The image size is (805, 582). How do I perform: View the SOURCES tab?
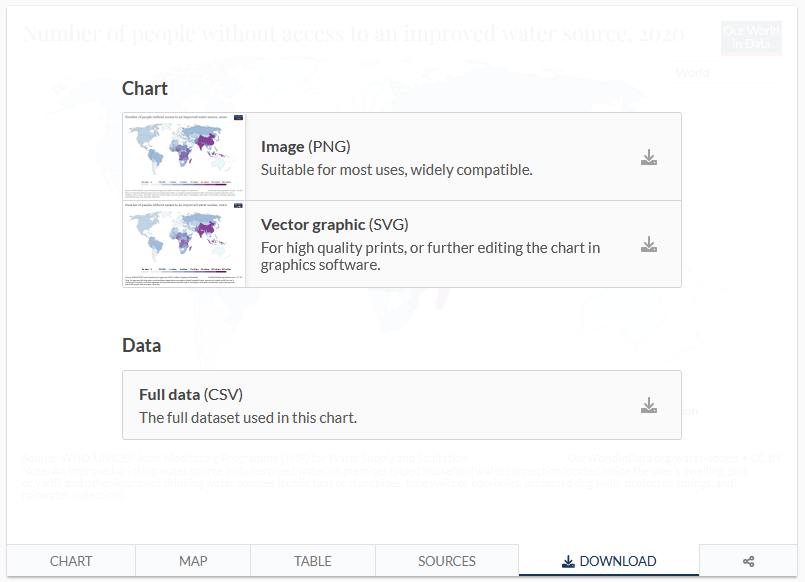pos(446,560)
